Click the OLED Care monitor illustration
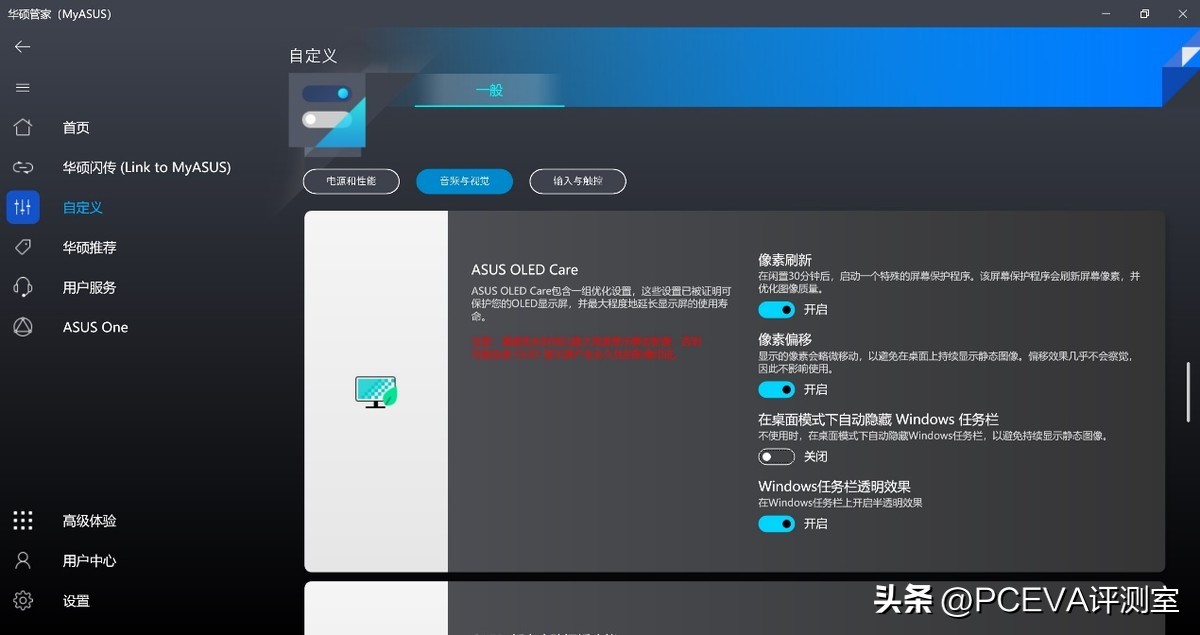Screen dimensions: 1200x635 tap(376, 392)
